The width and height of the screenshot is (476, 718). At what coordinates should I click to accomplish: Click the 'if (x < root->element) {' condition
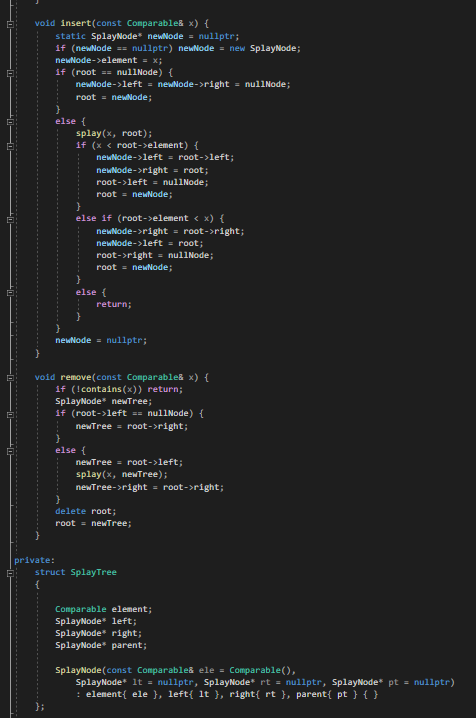pos(137,145)
